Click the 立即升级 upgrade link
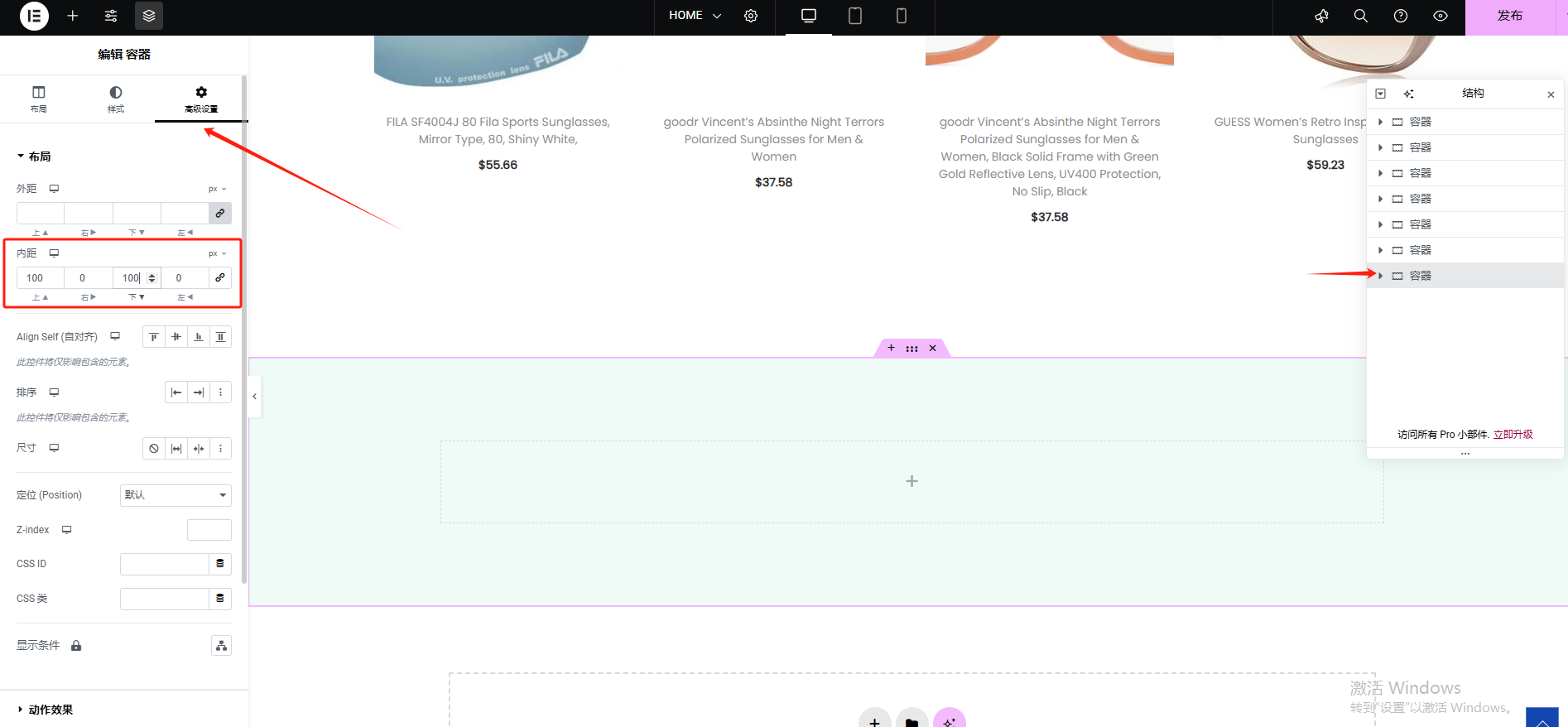 [1513, 435]
